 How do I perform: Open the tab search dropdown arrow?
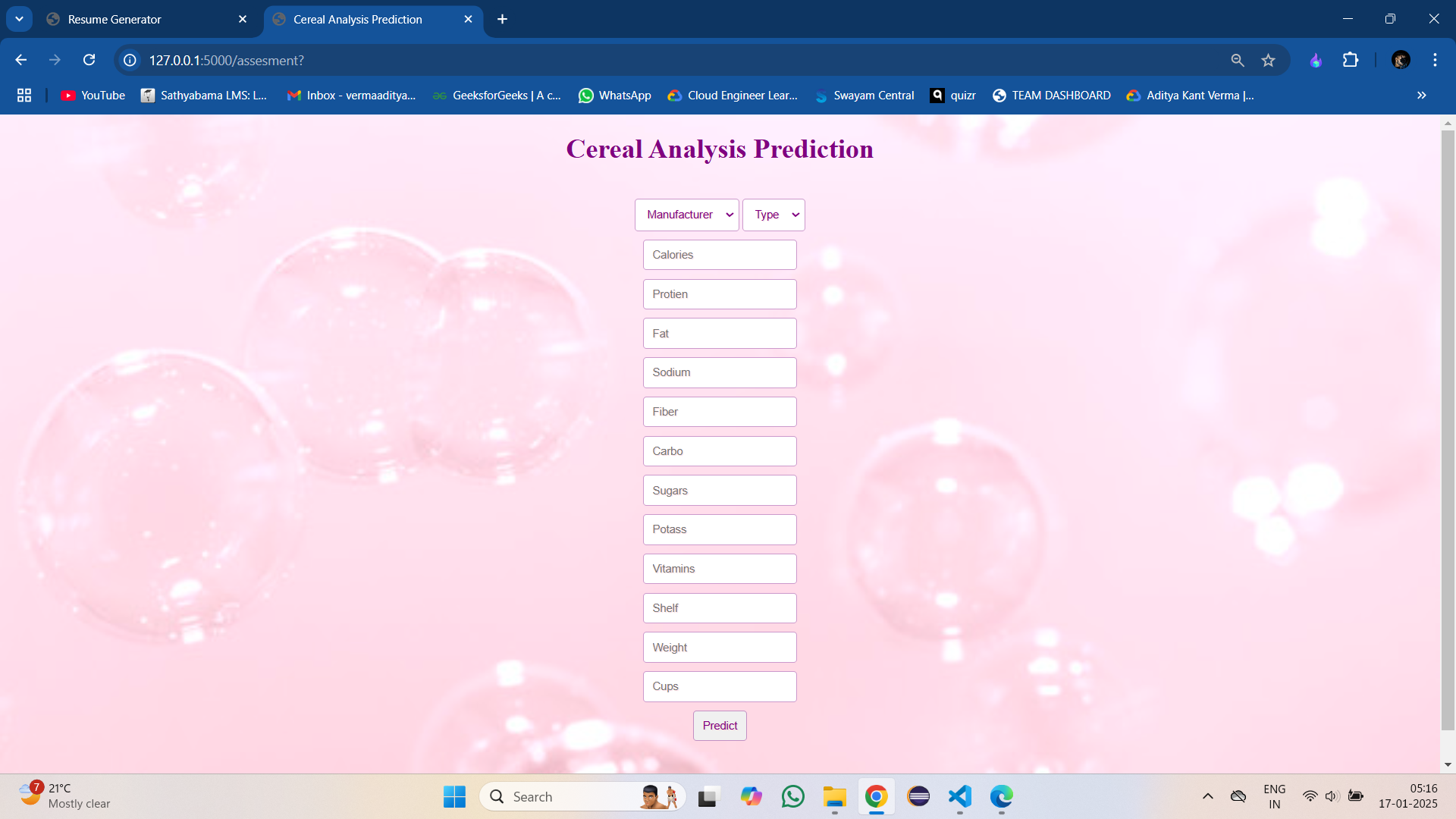19,19
